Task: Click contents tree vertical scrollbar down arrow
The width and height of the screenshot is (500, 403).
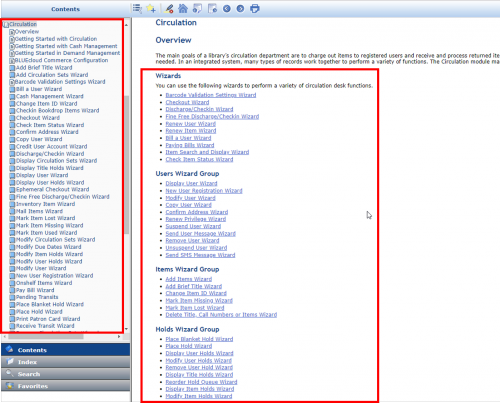Action: [x=126, y=329]
